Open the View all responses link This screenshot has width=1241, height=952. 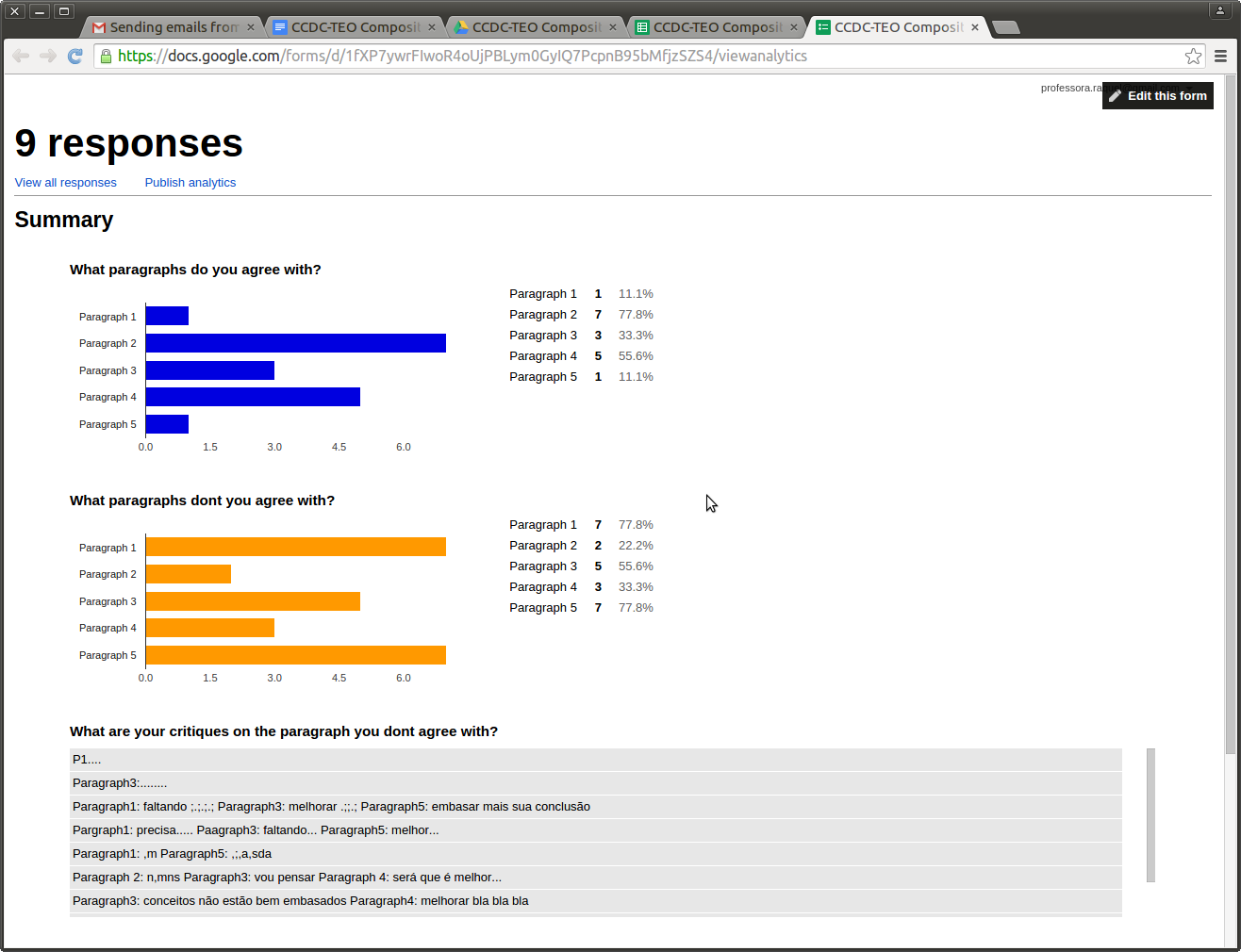pyautogui.click(x=66, y=183)
